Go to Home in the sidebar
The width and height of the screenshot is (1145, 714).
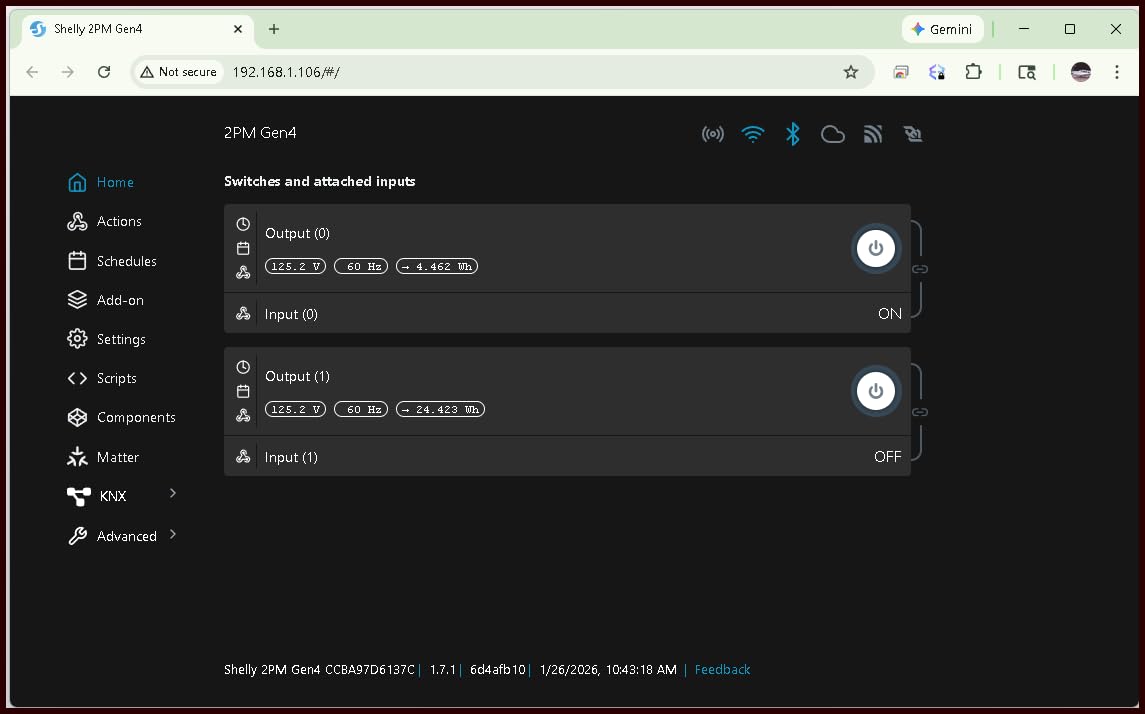click(x=101, y=183)
